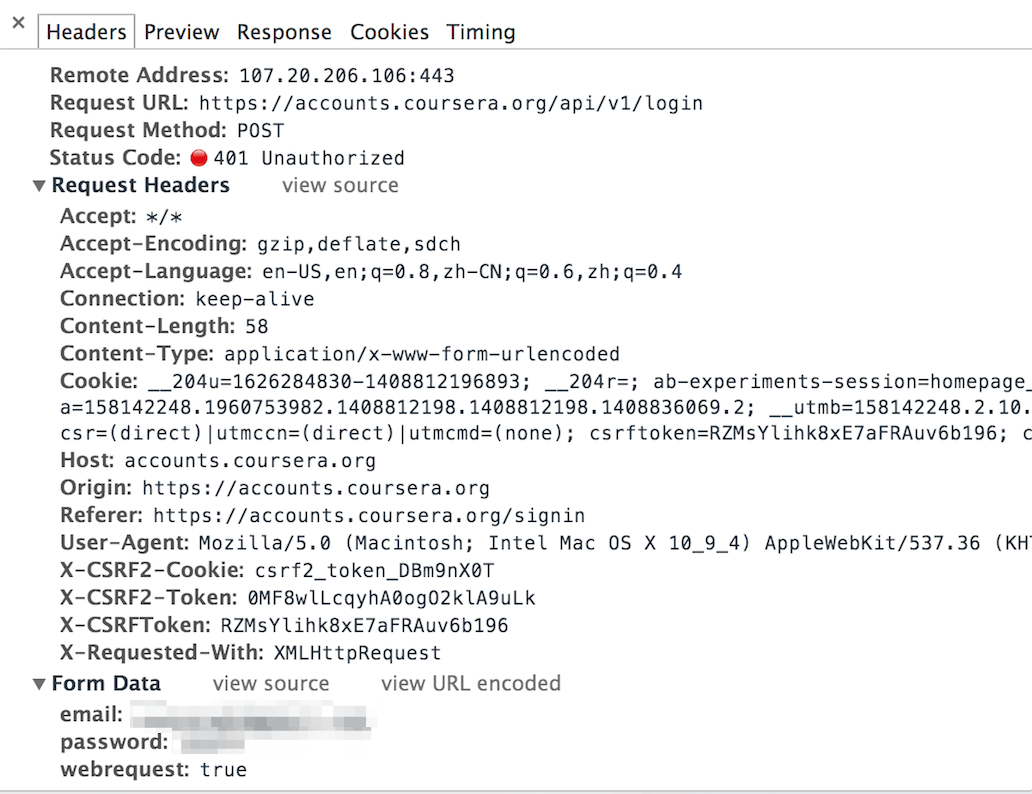Screen dimensions: 1032x794
Task: Click view source beside Request Headers
Action: click(x=340, y=185)
